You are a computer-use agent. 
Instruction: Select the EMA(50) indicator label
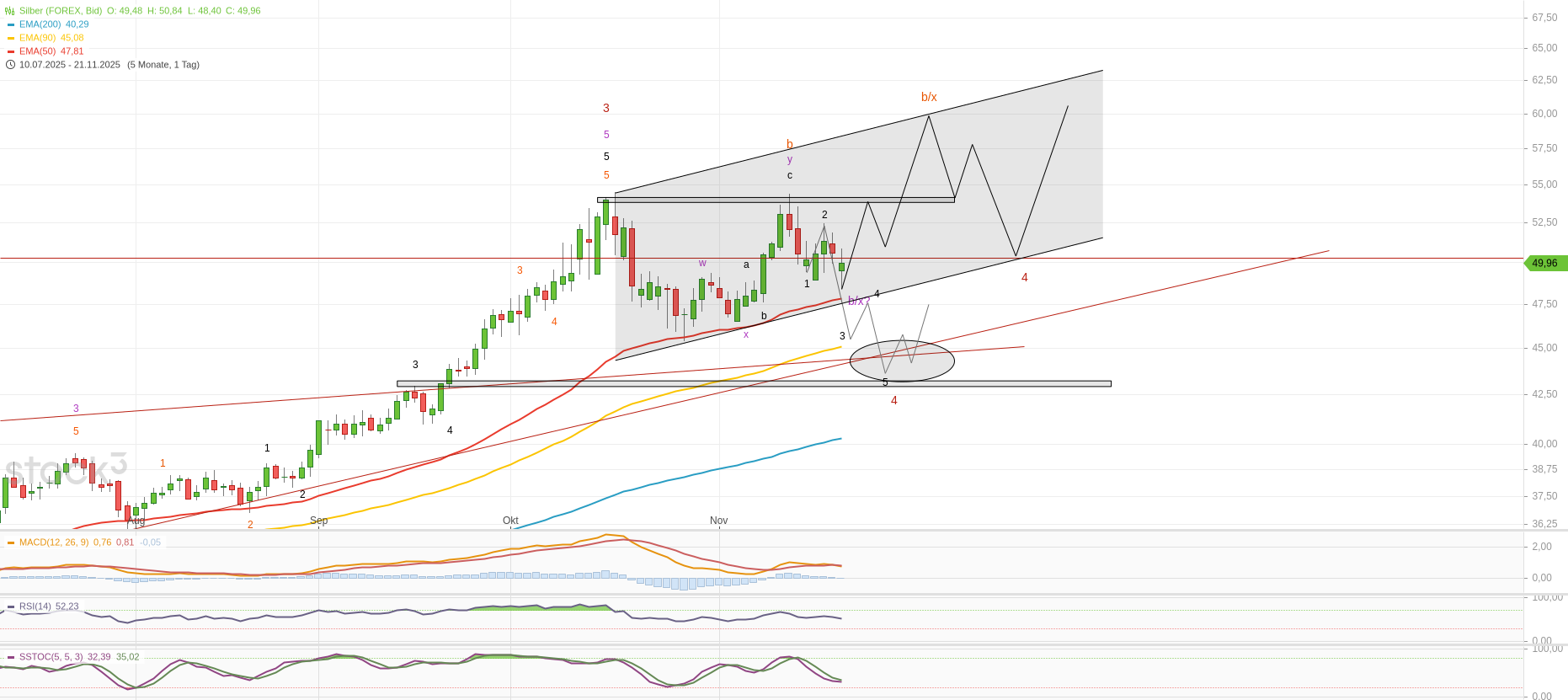click(x=38, y=51)
